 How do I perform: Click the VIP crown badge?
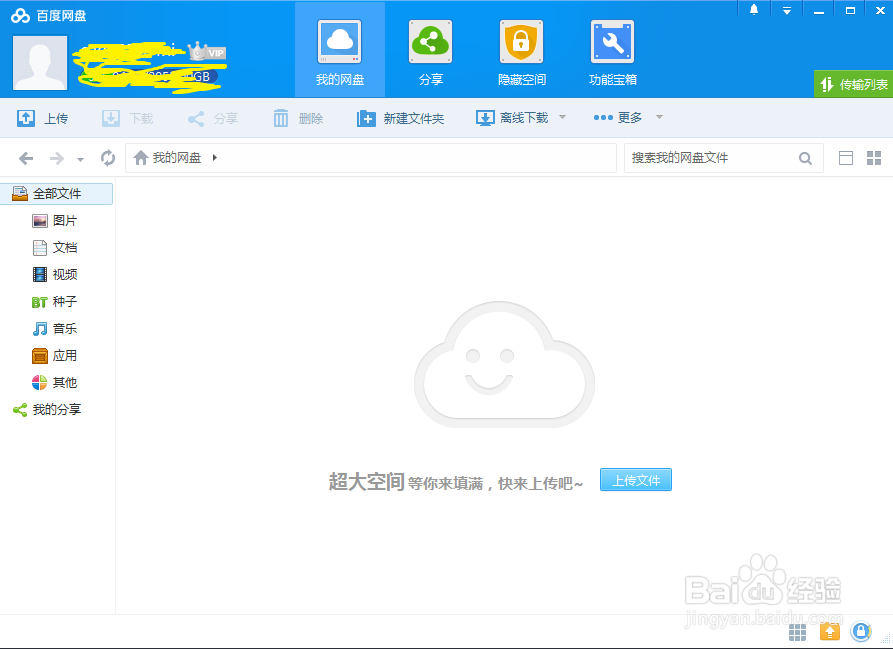[207, 52]
